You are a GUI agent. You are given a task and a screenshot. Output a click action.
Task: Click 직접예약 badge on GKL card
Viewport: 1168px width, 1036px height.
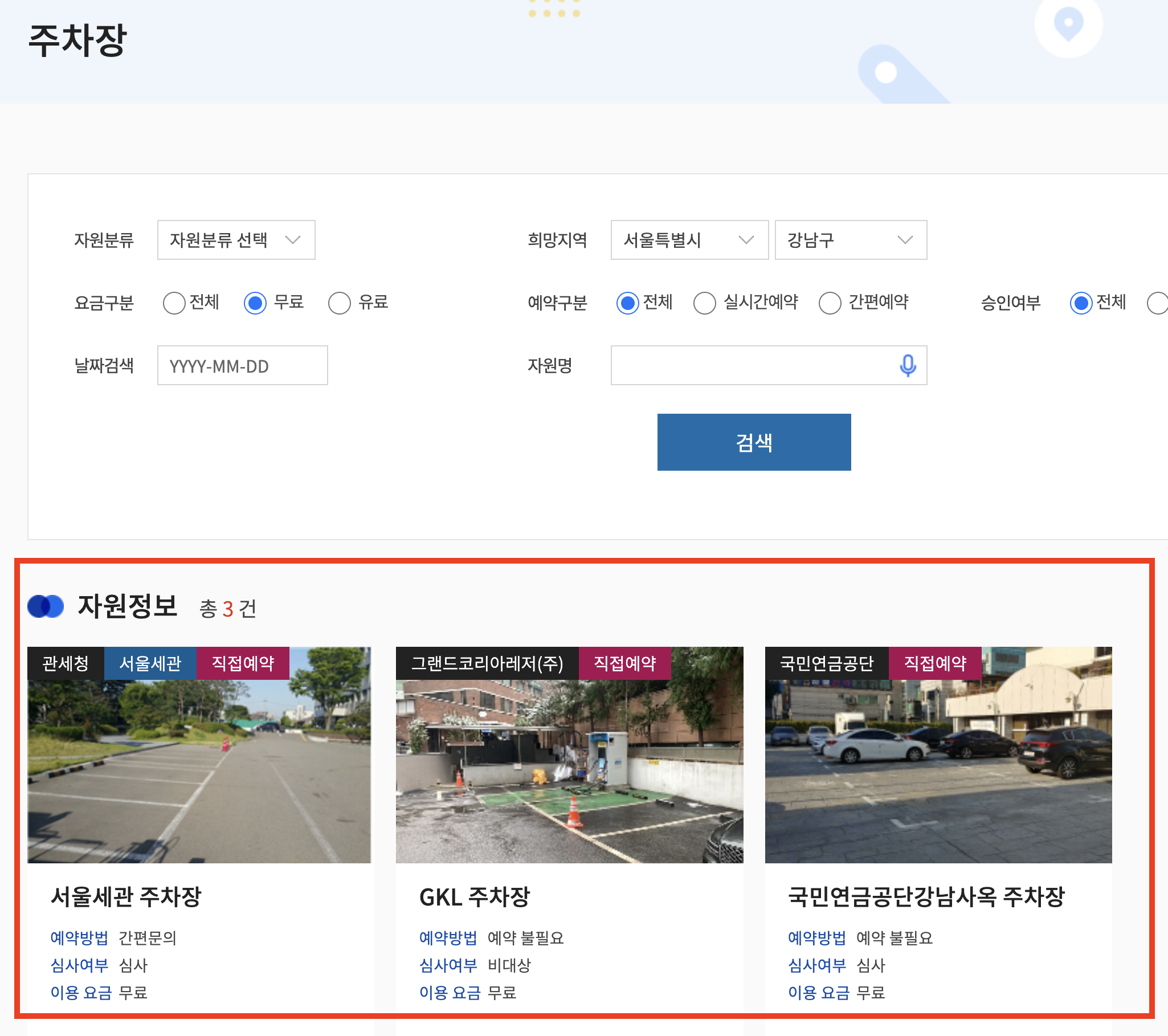pyautogui.click(x=624, y=663)
